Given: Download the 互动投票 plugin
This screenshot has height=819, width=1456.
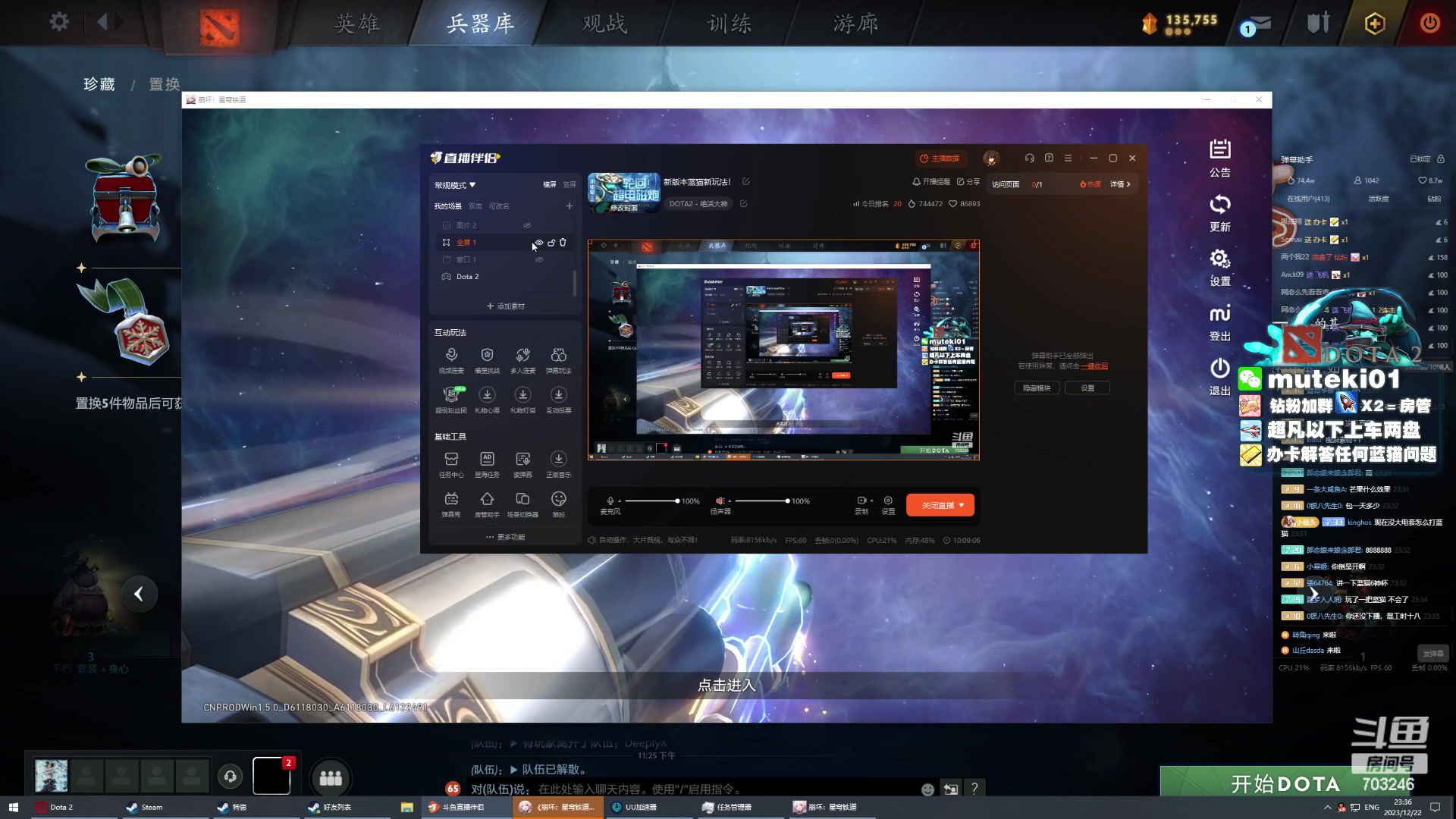Looking at the screenshot, I should click(559, 400).
